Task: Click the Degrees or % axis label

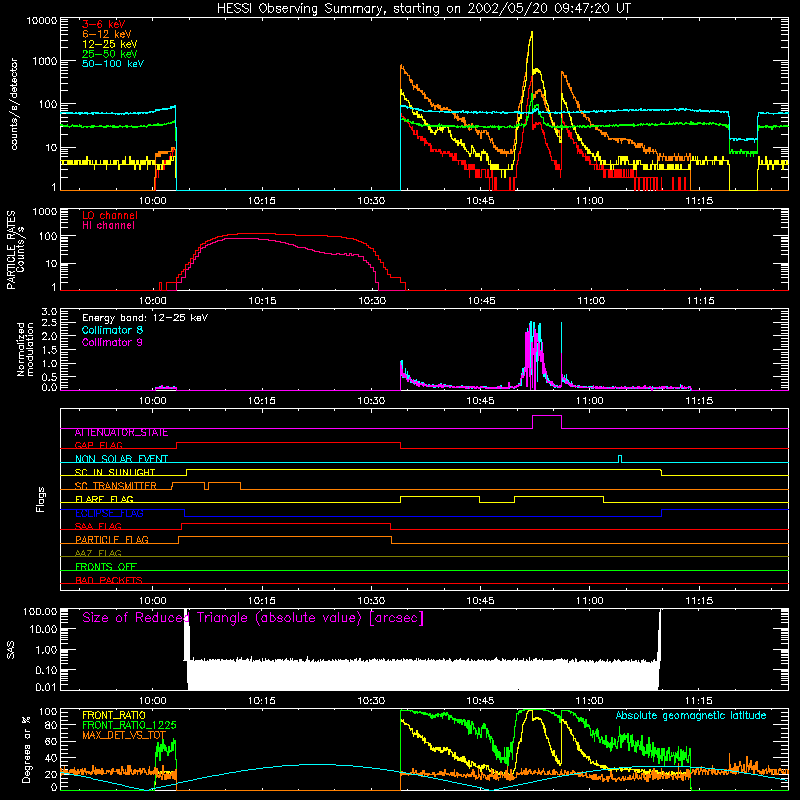Action: (x=27, y=749)
